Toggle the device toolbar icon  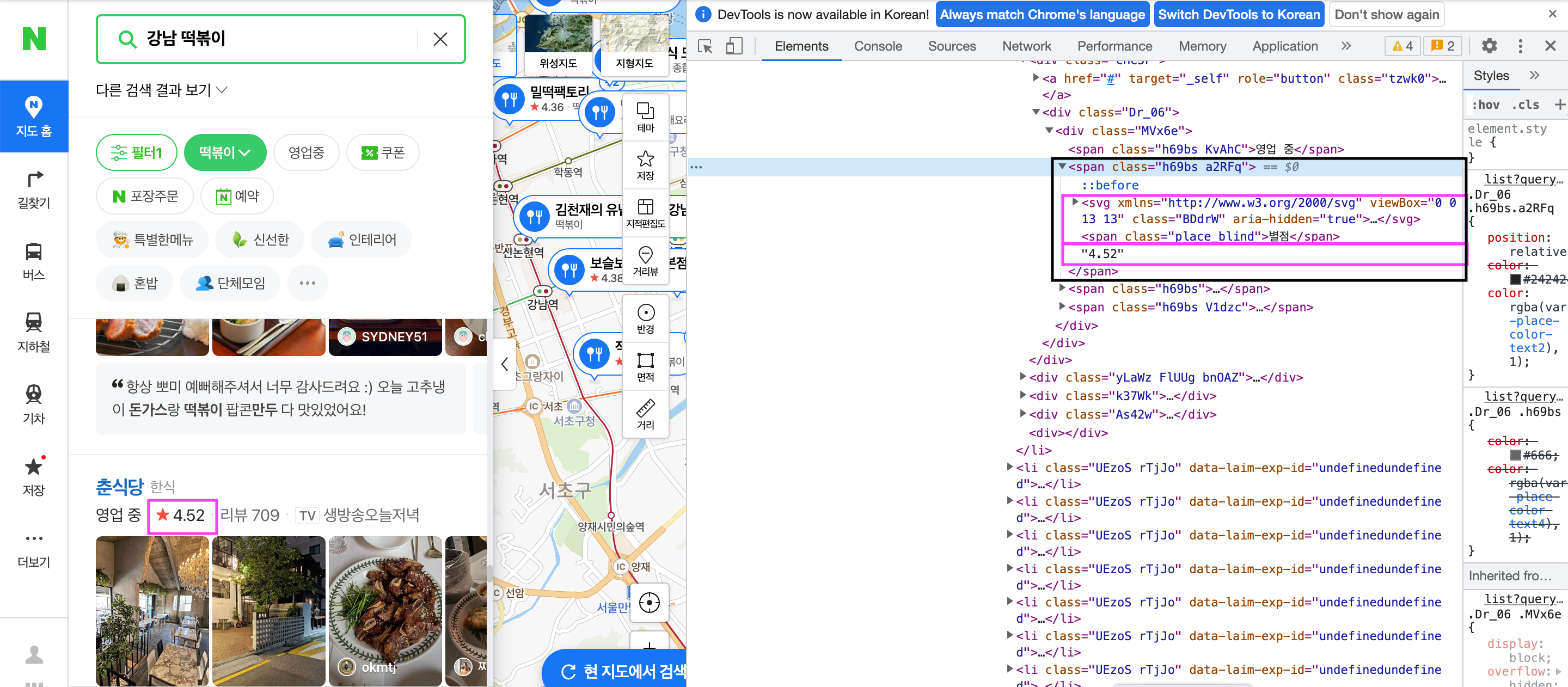coord(734,46)
